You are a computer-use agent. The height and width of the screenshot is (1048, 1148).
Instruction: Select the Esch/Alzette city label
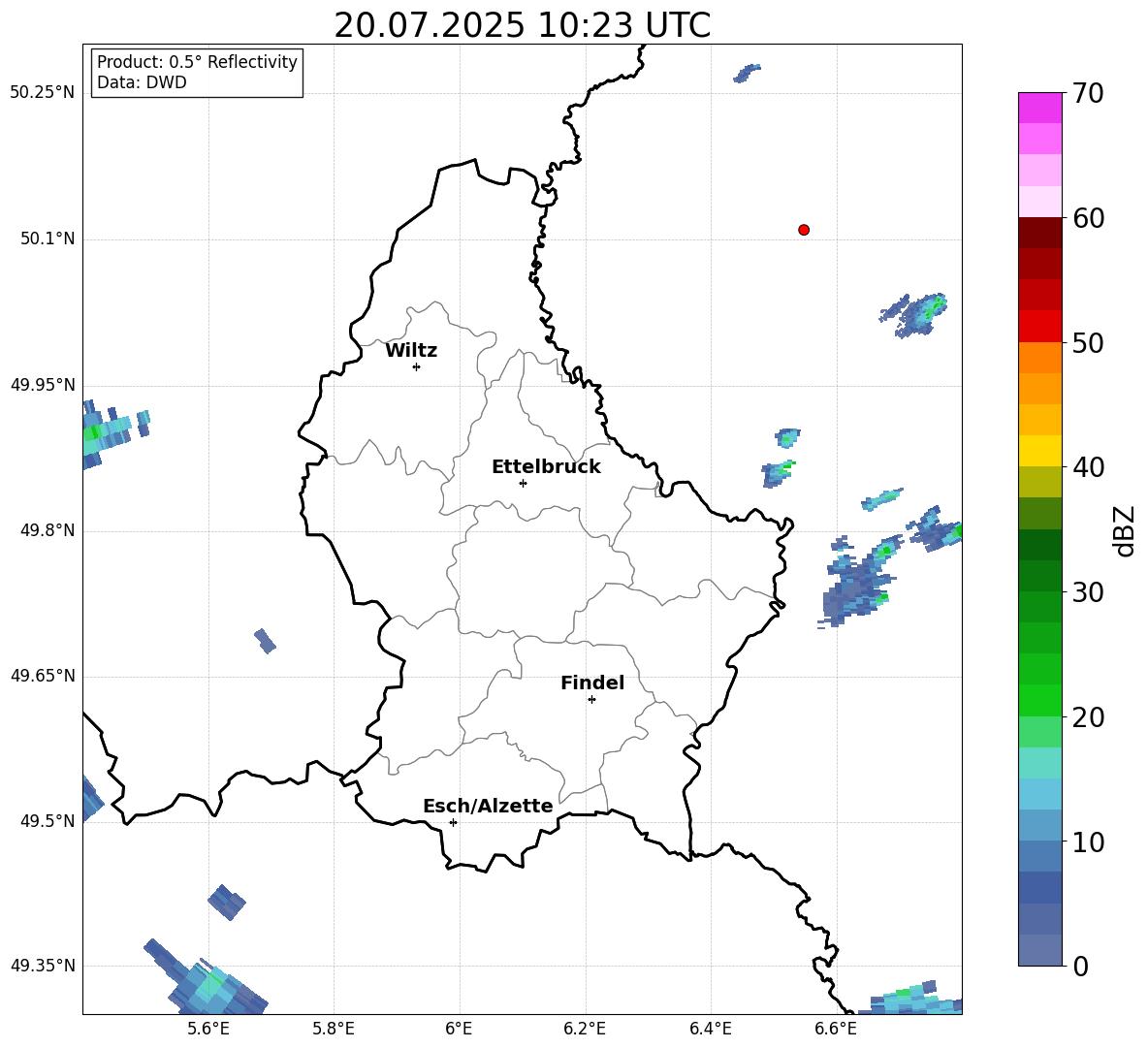pyautogui.click(x=488, y=807)
